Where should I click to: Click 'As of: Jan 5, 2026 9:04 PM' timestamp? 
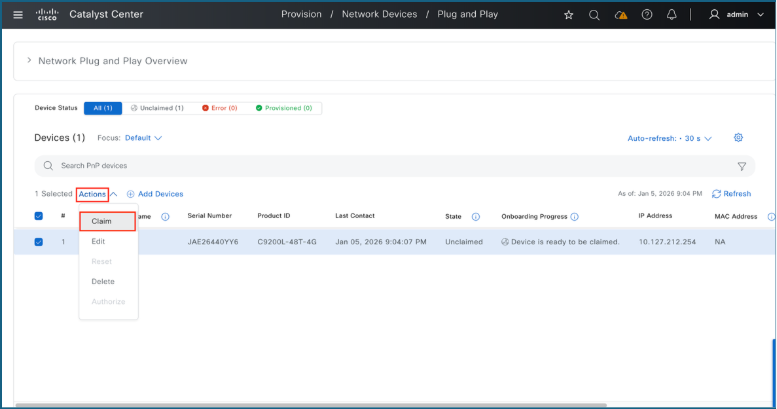pyautogui.click(x=660, y=194)
